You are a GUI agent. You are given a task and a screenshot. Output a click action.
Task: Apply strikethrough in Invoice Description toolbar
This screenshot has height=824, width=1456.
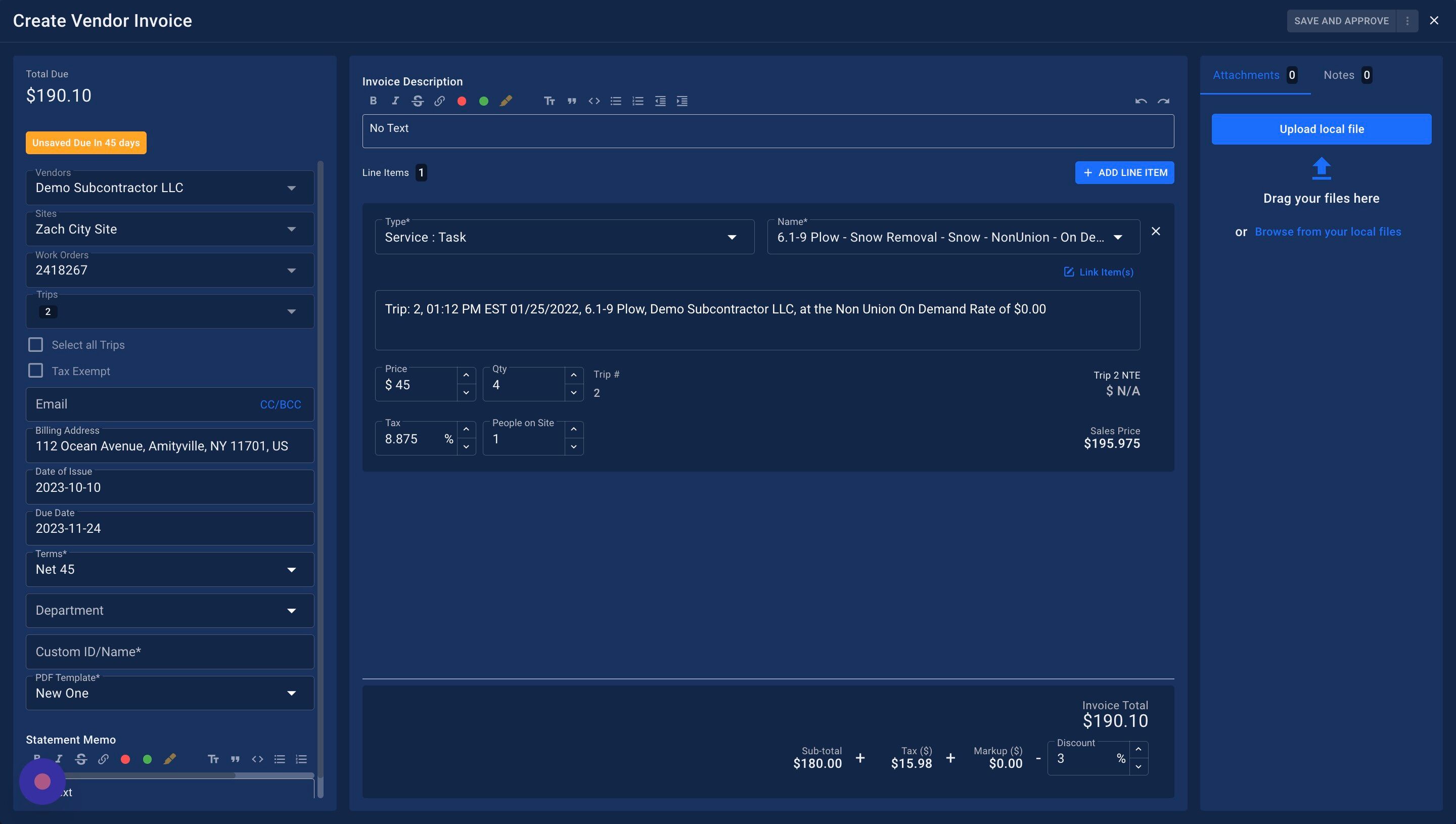418,101
